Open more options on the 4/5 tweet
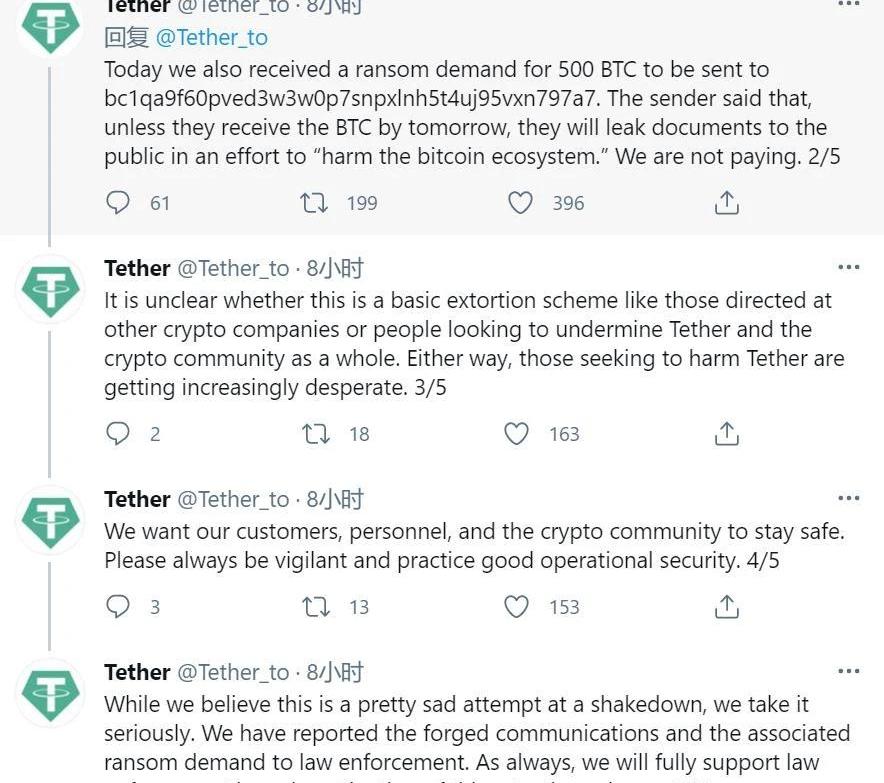The width and height of the screenshot is (884, 783). click(848, 499)
